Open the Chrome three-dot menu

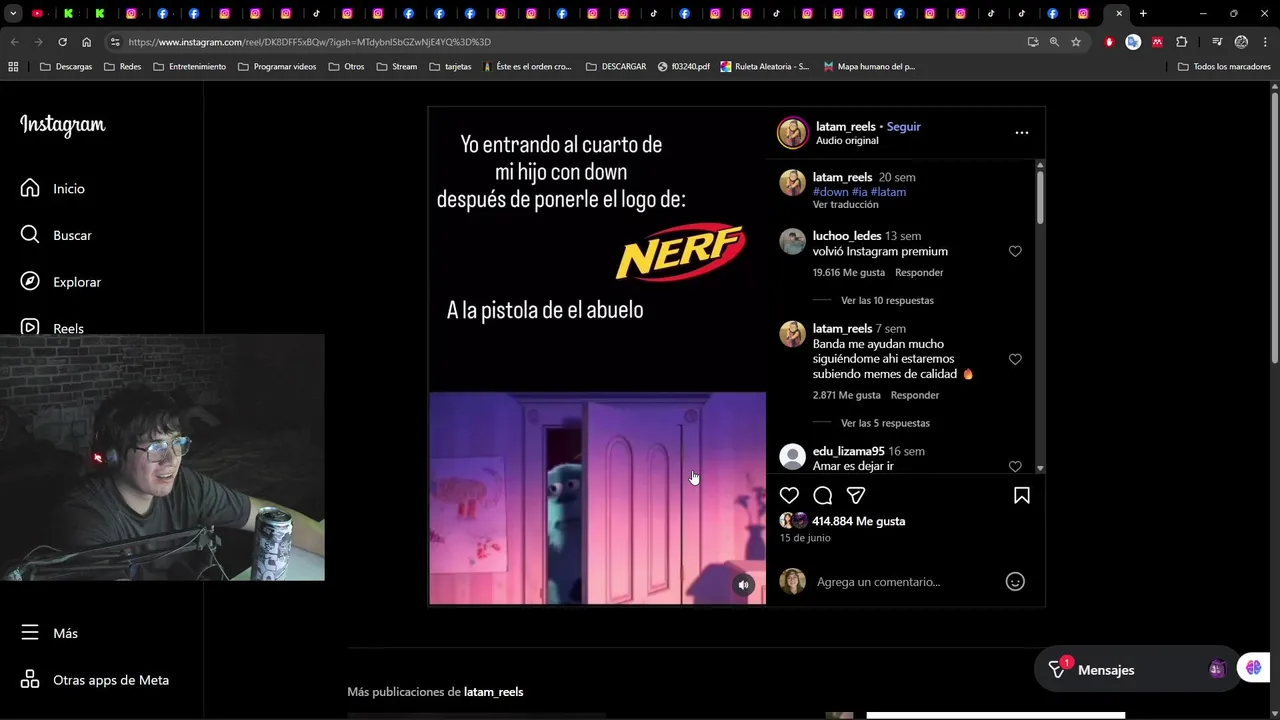tap(1265, 42)
